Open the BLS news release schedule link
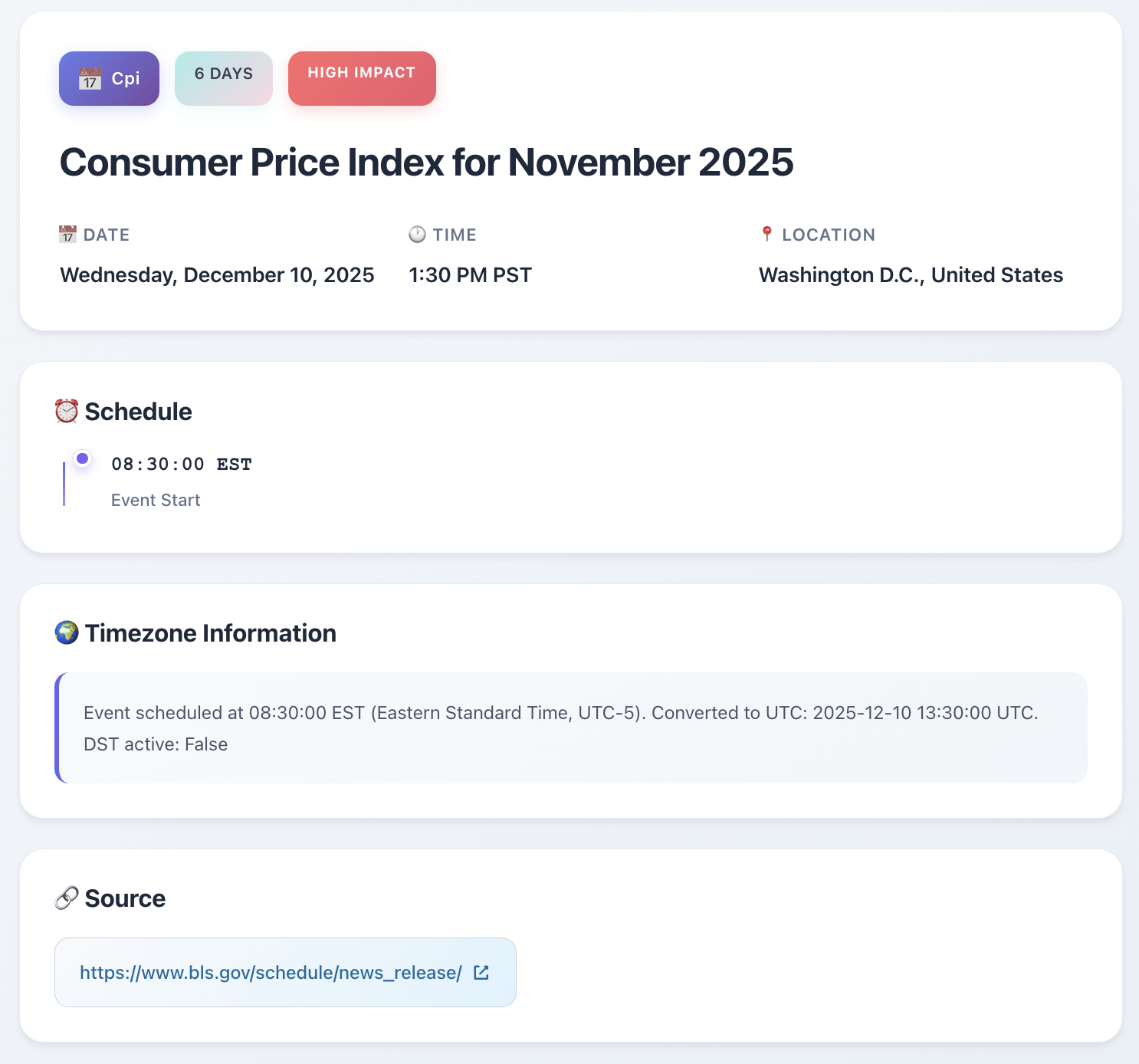This screenshot has height=1064, width=1139. pyautogui.click(x=270, y=972)
